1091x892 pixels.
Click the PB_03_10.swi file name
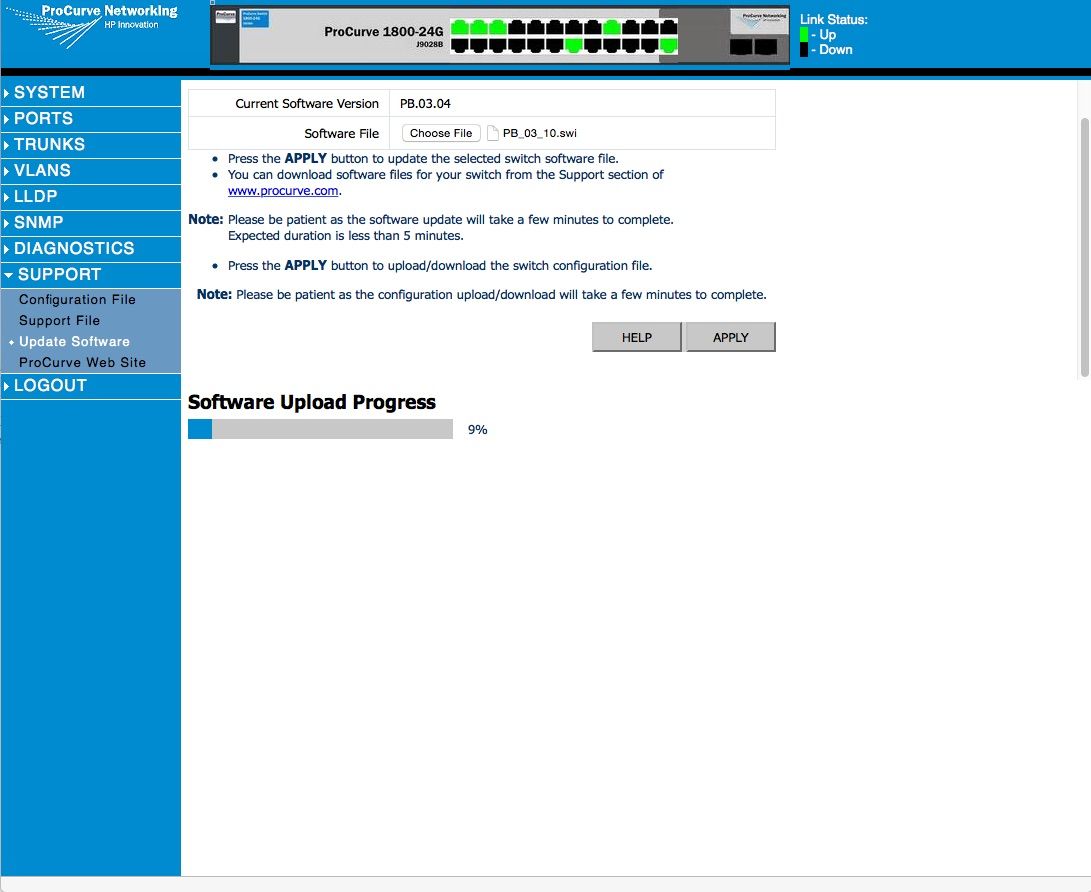tap(540, 133)
